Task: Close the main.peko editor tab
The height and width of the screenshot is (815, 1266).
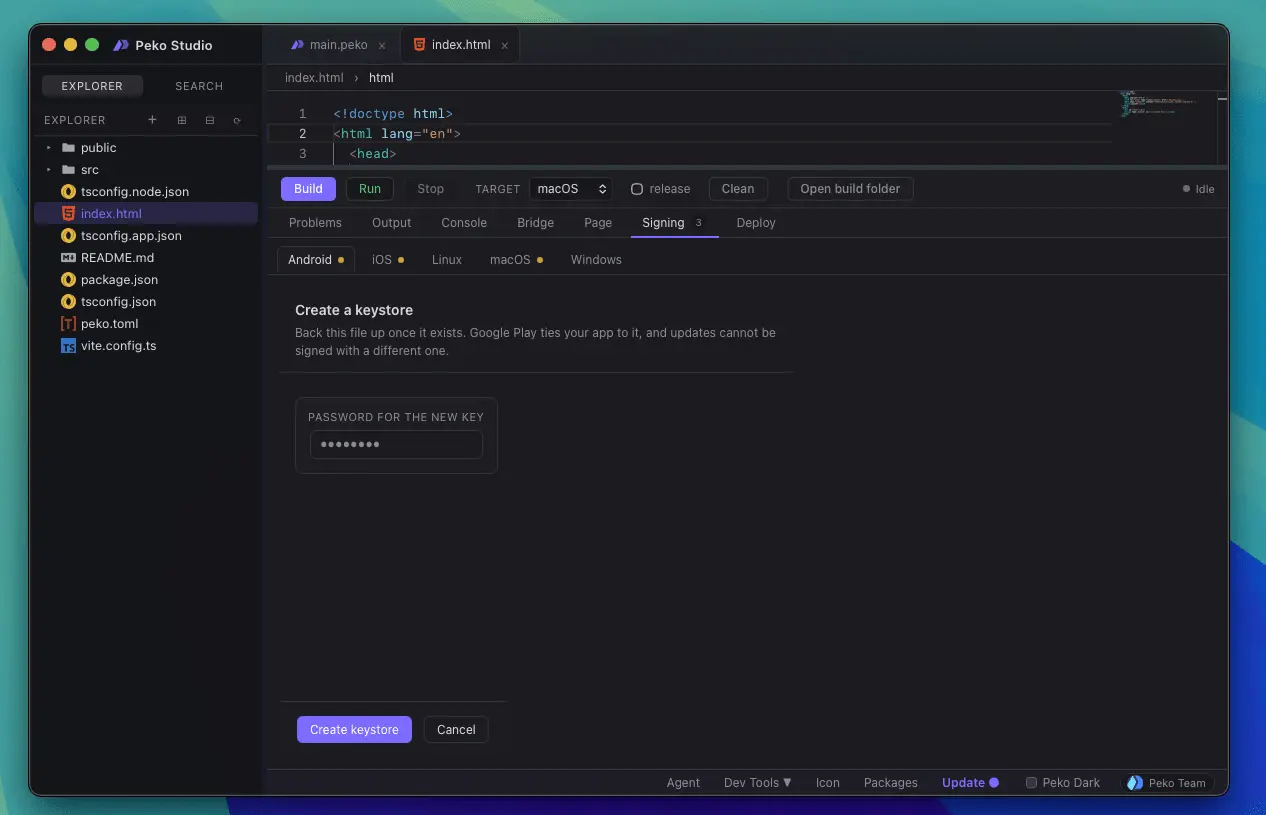Action: 382,46
